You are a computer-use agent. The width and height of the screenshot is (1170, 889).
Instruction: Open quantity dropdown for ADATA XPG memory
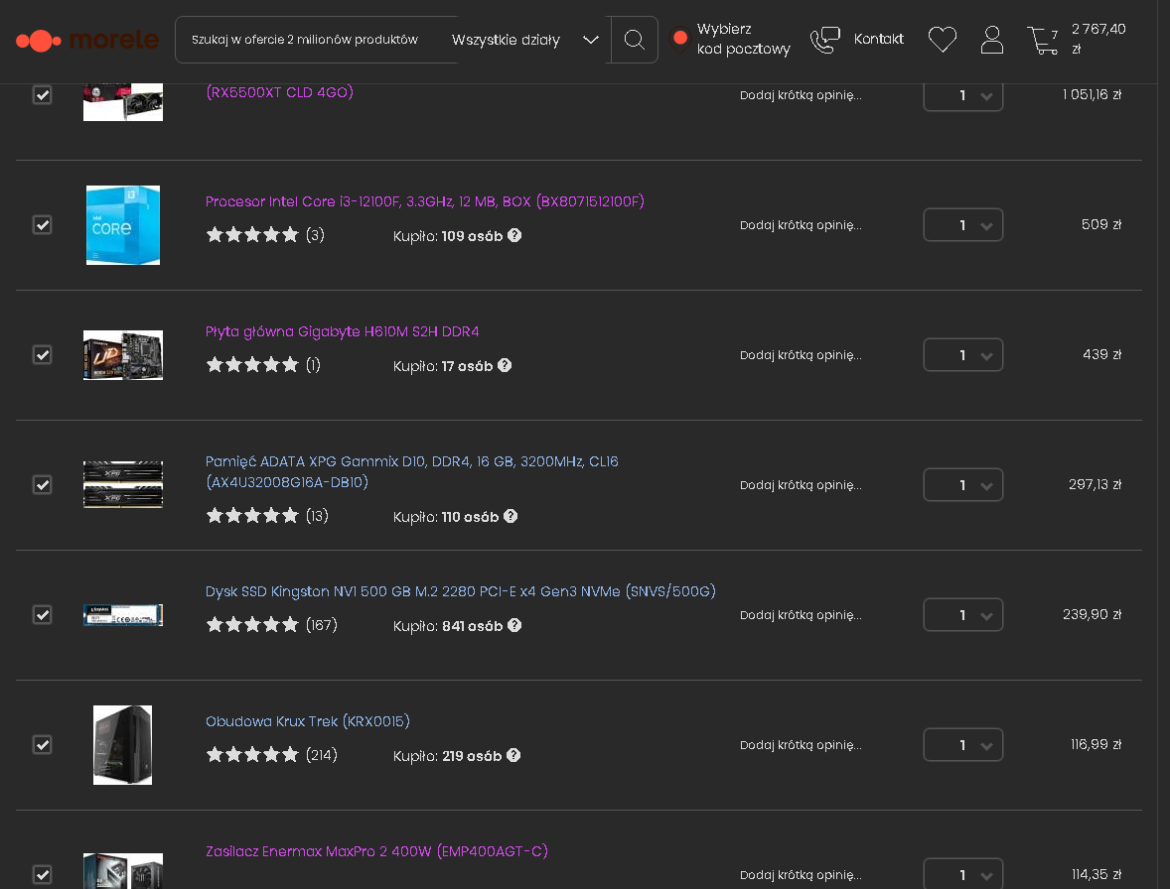pos(963,484)
